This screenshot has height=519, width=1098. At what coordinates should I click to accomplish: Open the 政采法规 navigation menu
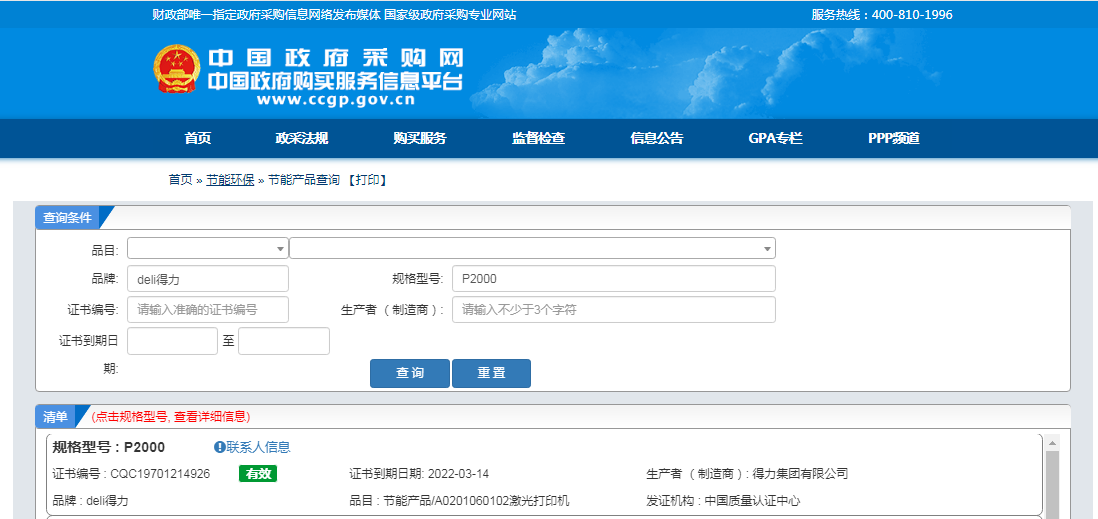(302, 138)
